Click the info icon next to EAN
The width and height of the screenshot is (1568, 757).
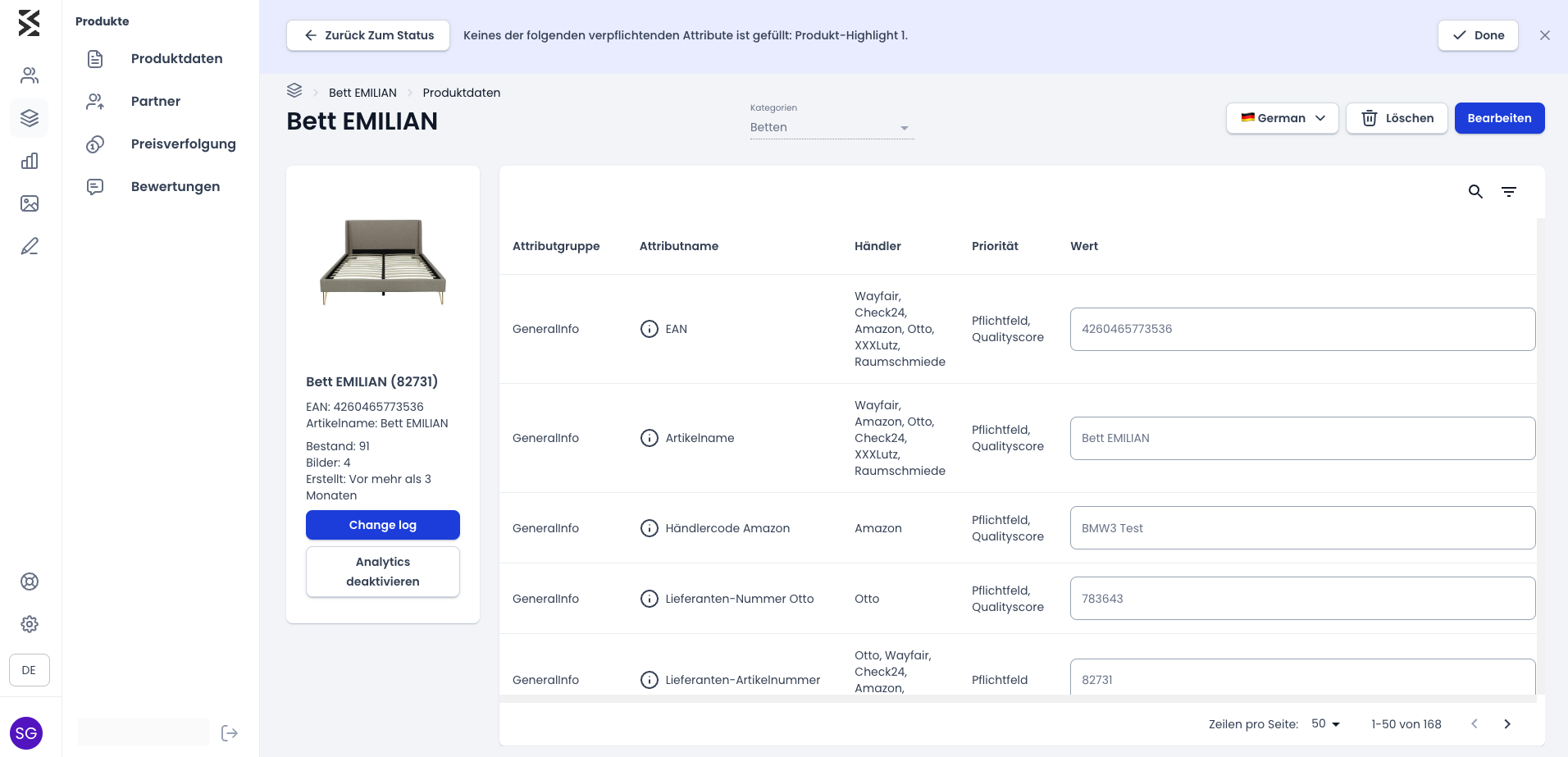tap(650, 329)
